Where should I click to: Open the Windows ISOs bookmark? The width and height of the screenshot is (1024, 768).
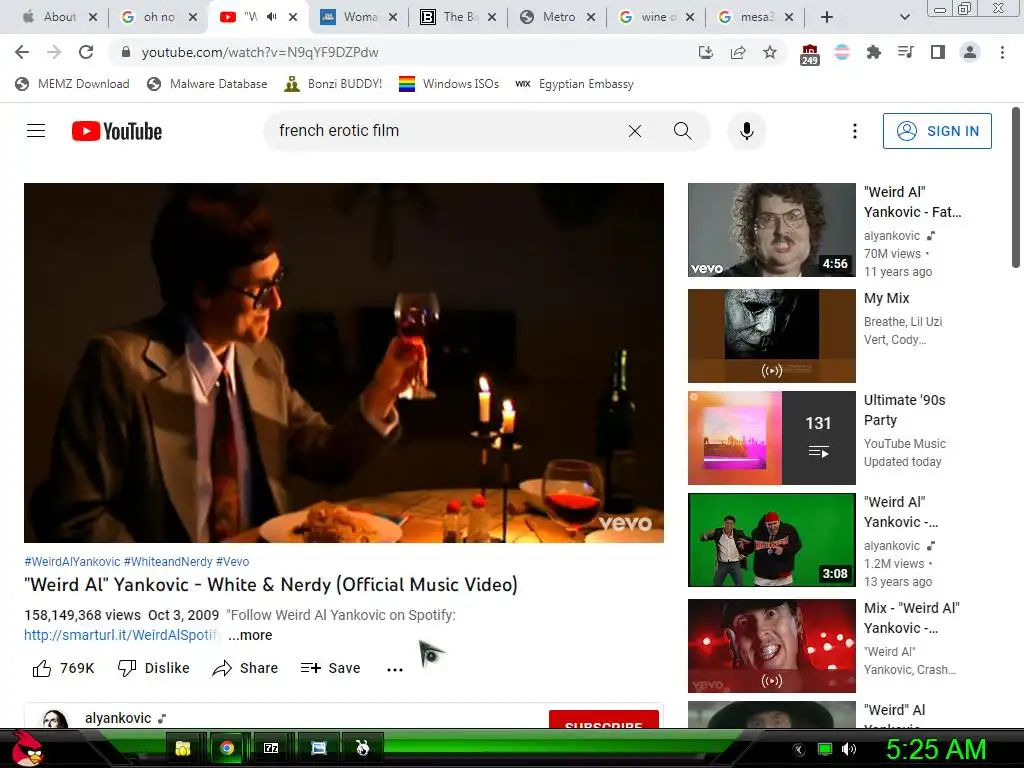coord(449,84)
